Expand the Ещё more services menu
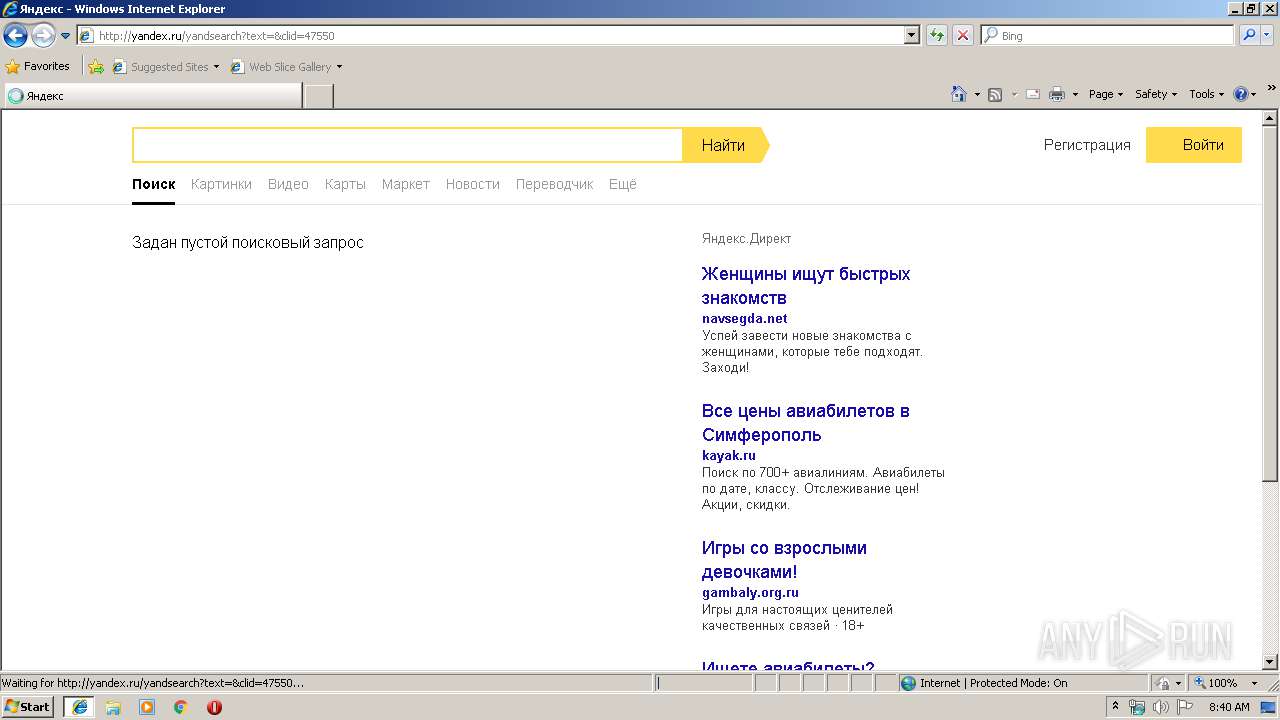 click(622, 184)
